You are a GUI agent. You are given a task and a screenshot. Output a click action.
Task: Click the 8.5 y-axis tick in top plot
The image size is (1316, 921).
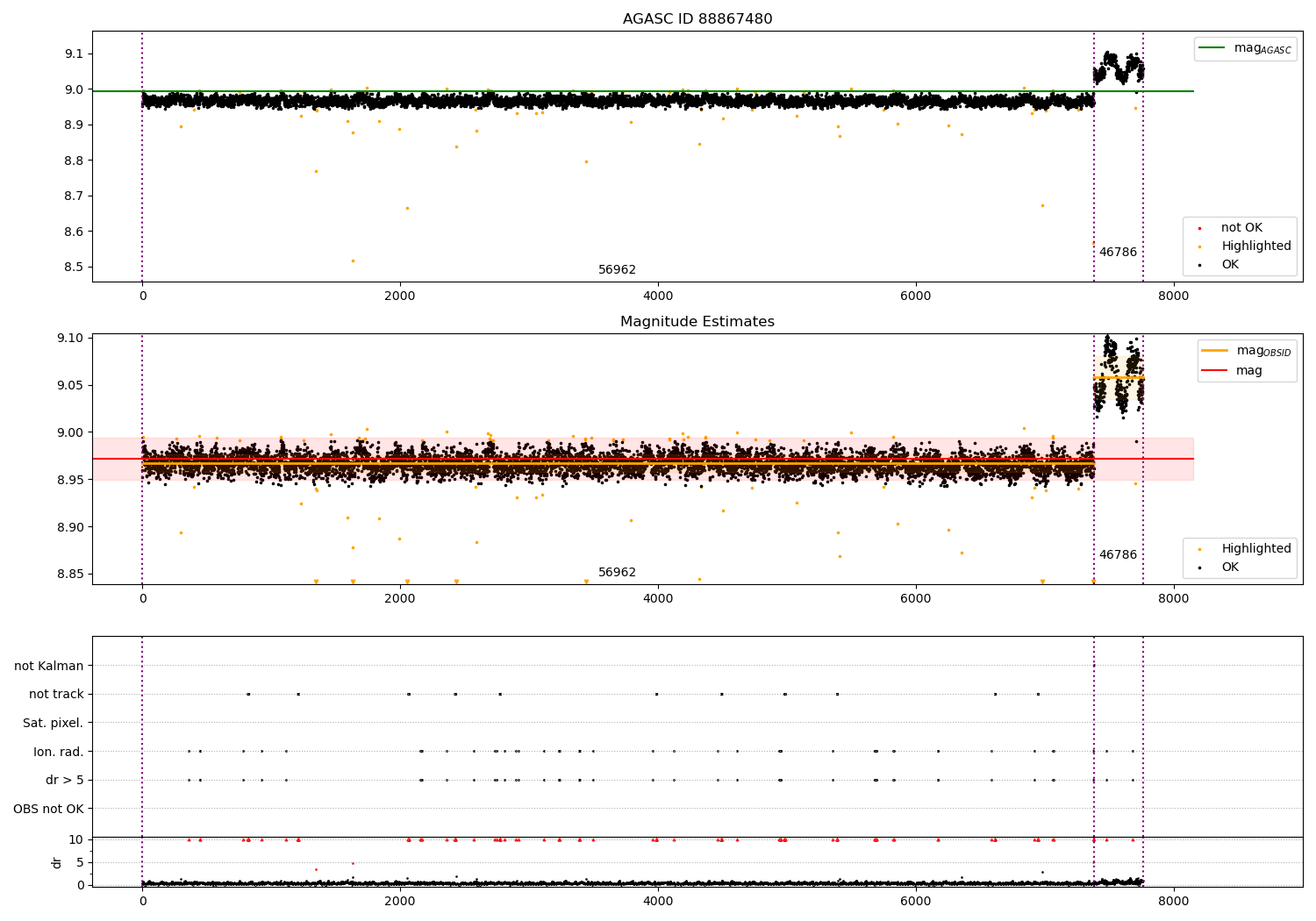[x=74, y=268]
